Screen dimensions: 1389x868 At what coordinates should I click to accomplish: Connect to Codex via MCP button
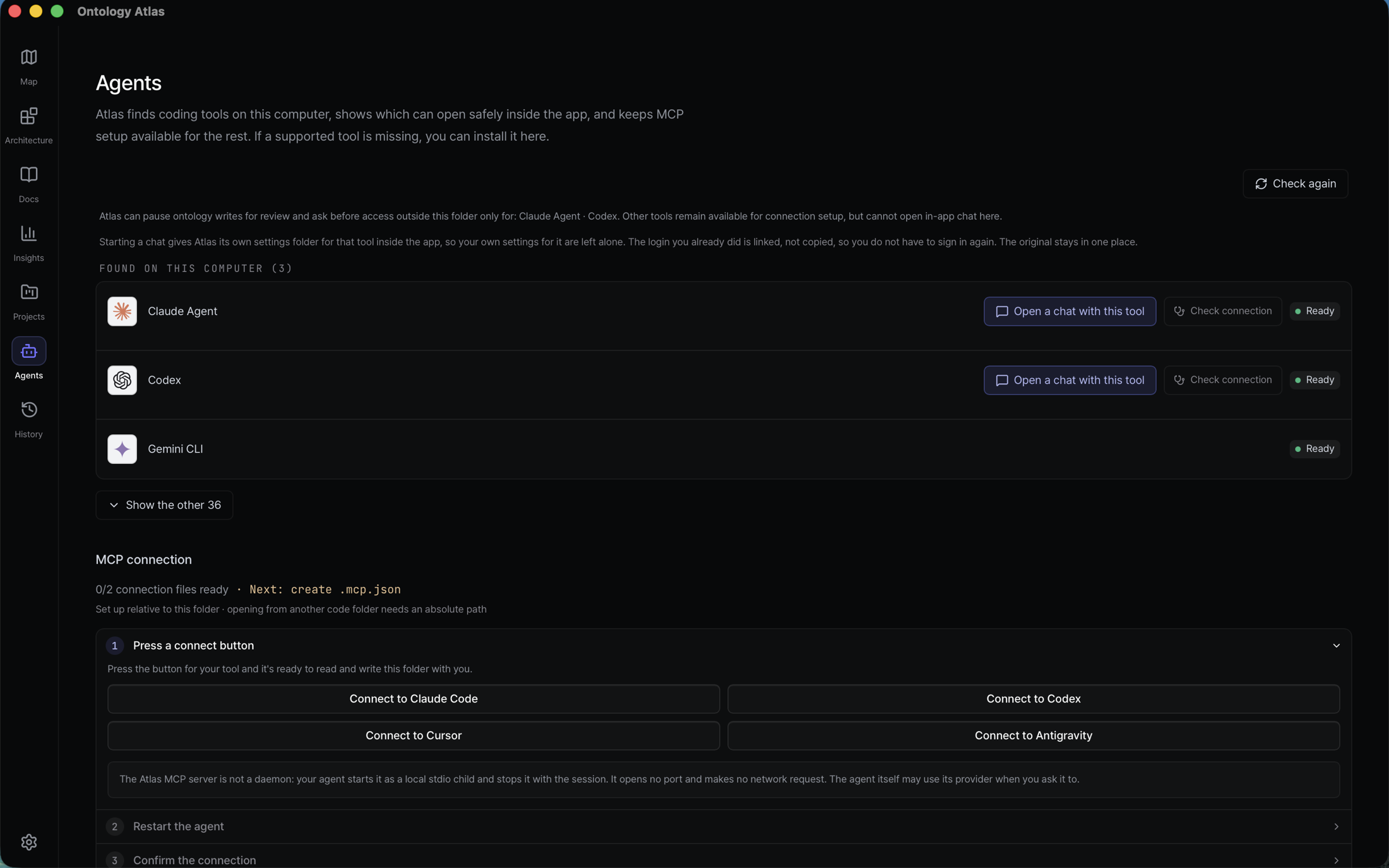coord(1034,699)
